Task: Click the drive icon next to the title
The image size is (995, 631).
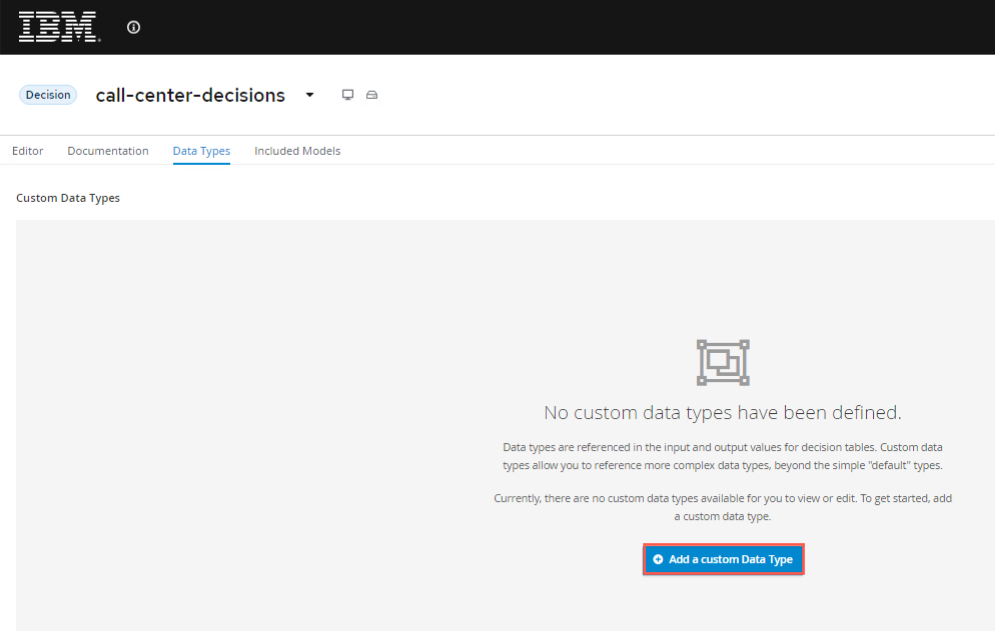Action: click(x=372, y=95)
